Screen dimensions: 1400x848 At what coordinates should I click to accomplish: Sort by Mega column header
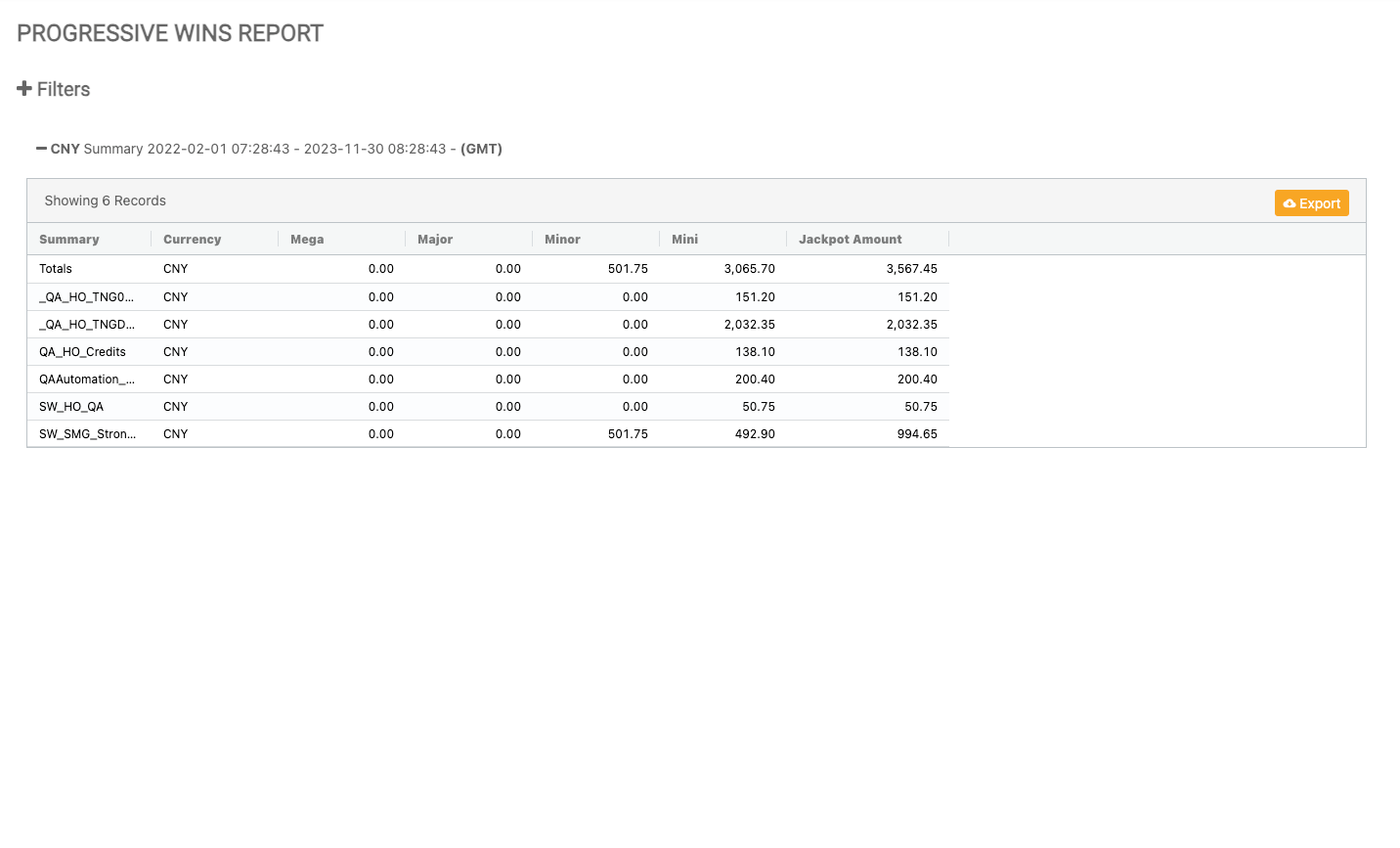[307, 240]
